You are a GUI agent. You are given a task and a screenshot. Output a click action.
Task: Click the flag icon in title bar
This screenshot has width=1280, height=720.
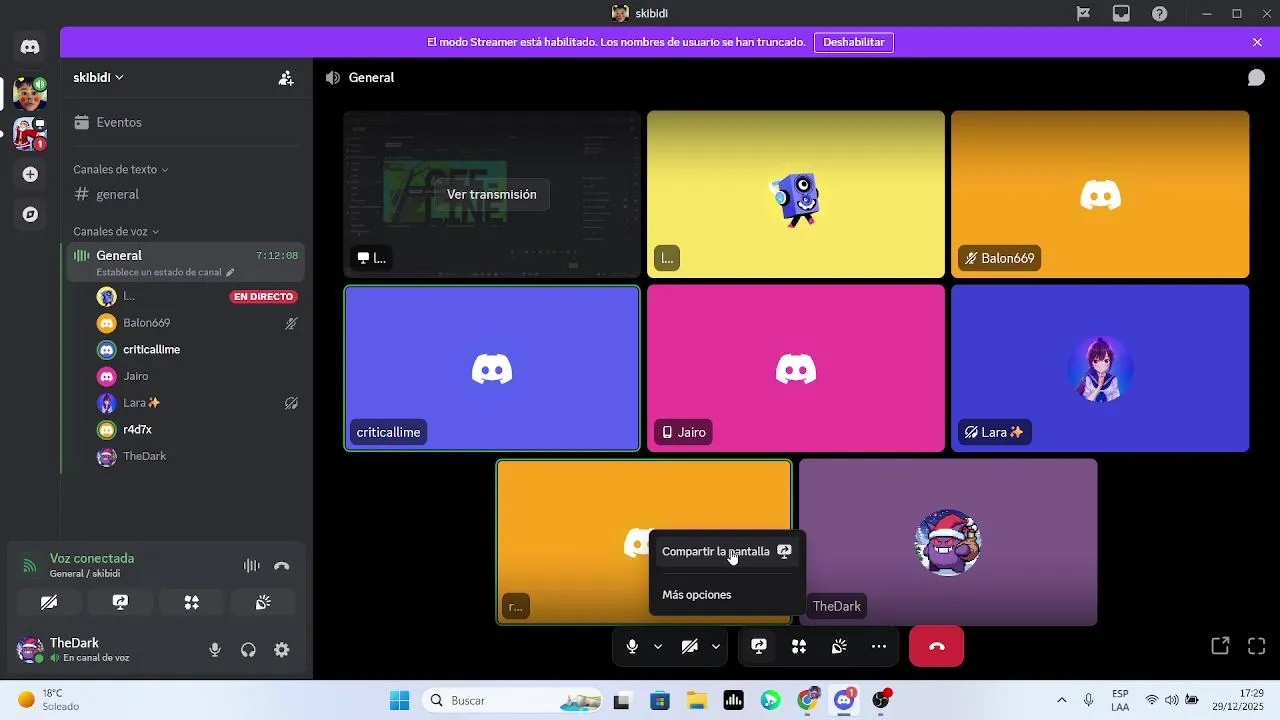[x=1083, y=14]
